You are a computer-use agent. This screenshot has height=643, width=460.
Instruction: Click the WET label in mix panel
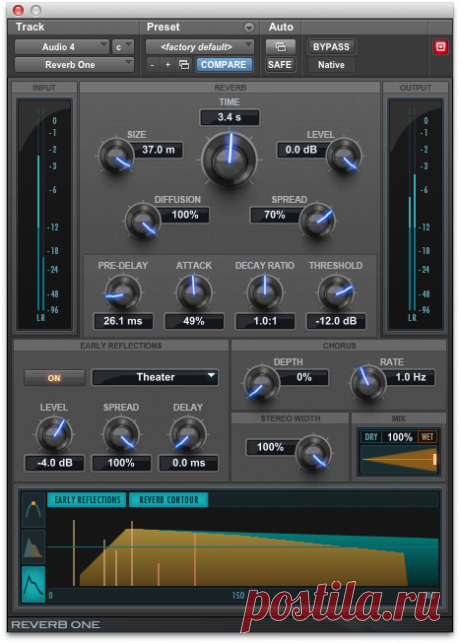click(427, 437)
